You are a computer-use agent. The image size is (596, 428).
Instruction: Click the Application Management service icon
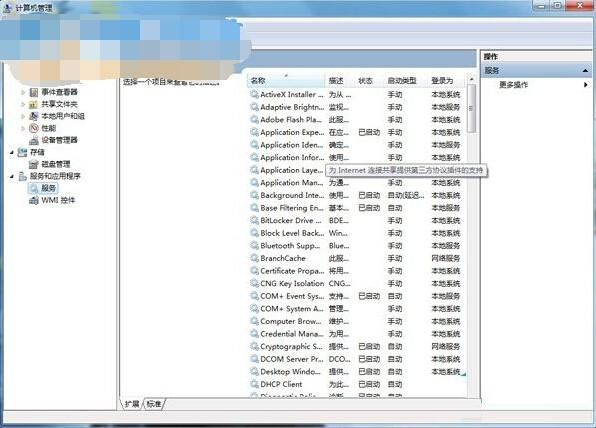pyautogui.click(x=254, y=182)
